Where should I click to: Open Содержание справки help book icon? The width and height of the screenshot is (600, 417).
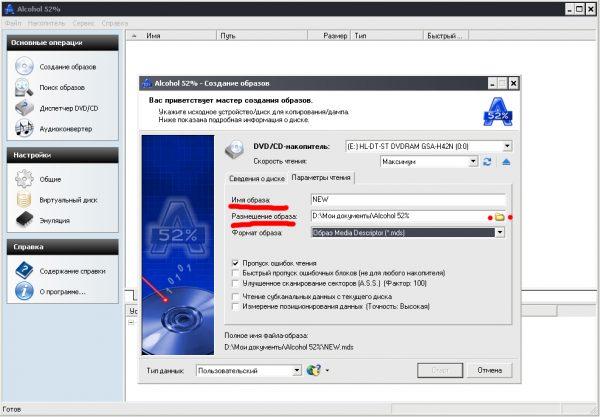[24, 270]
